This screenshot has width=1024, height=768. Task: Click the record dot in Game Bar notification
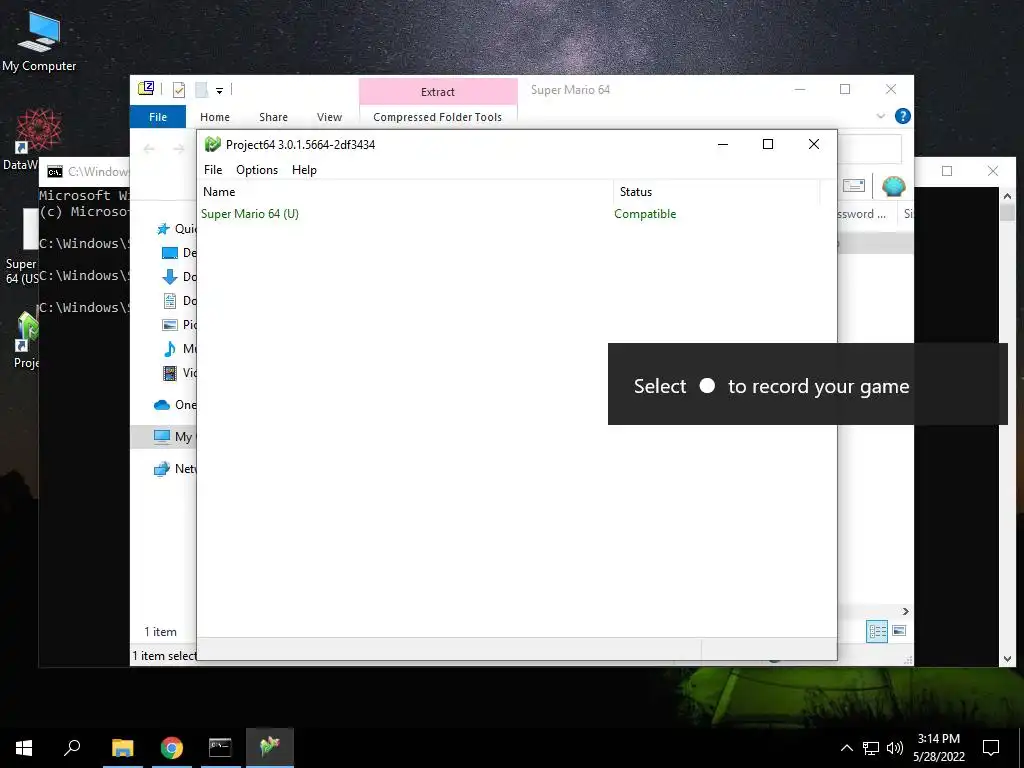(x=707, y=386)
